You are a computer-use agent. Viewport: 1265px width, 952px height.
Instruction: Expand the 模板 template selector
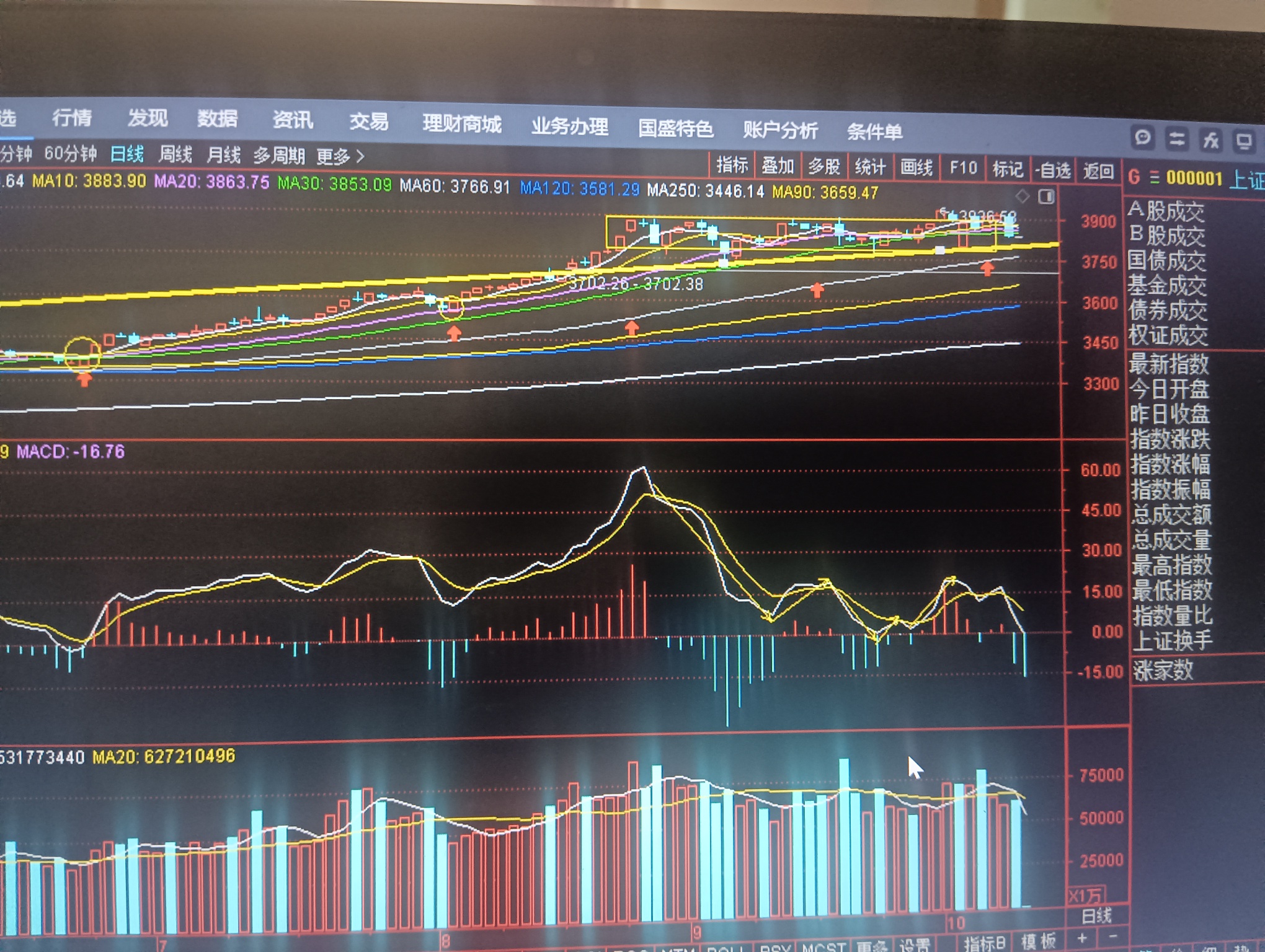[x=1039, y=941]
